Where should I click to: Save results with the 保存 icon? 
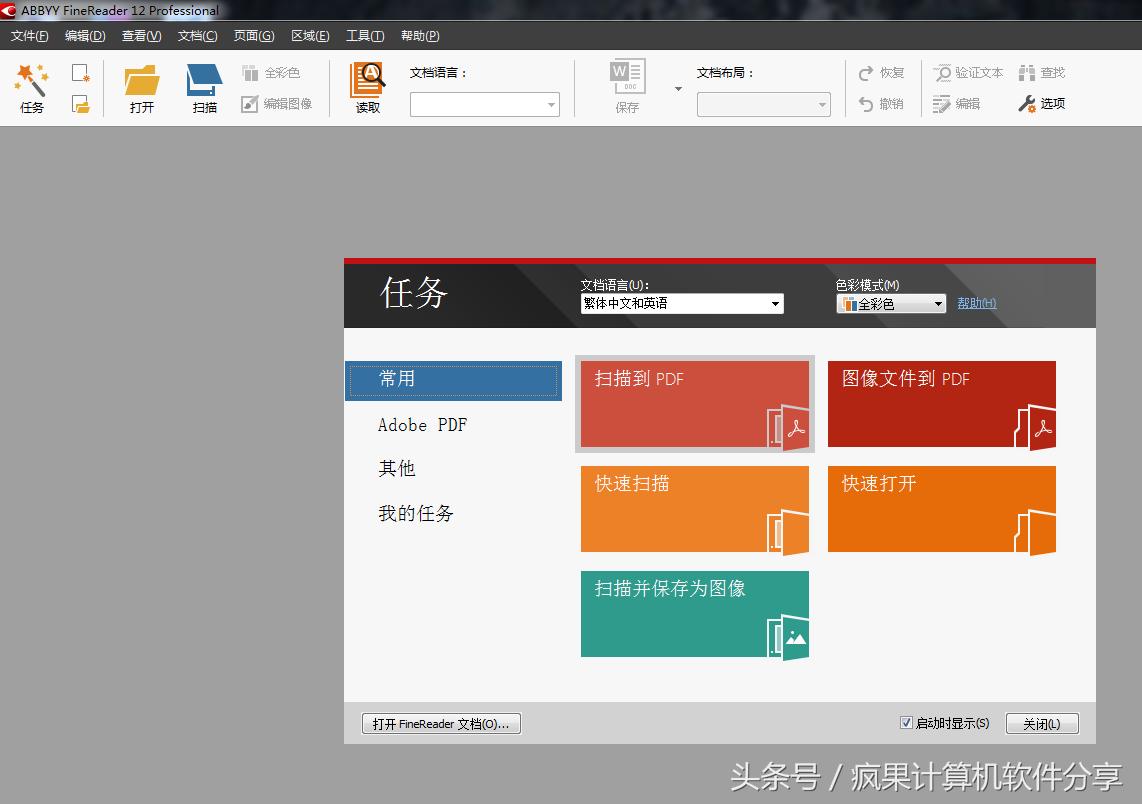pos(626,88)
